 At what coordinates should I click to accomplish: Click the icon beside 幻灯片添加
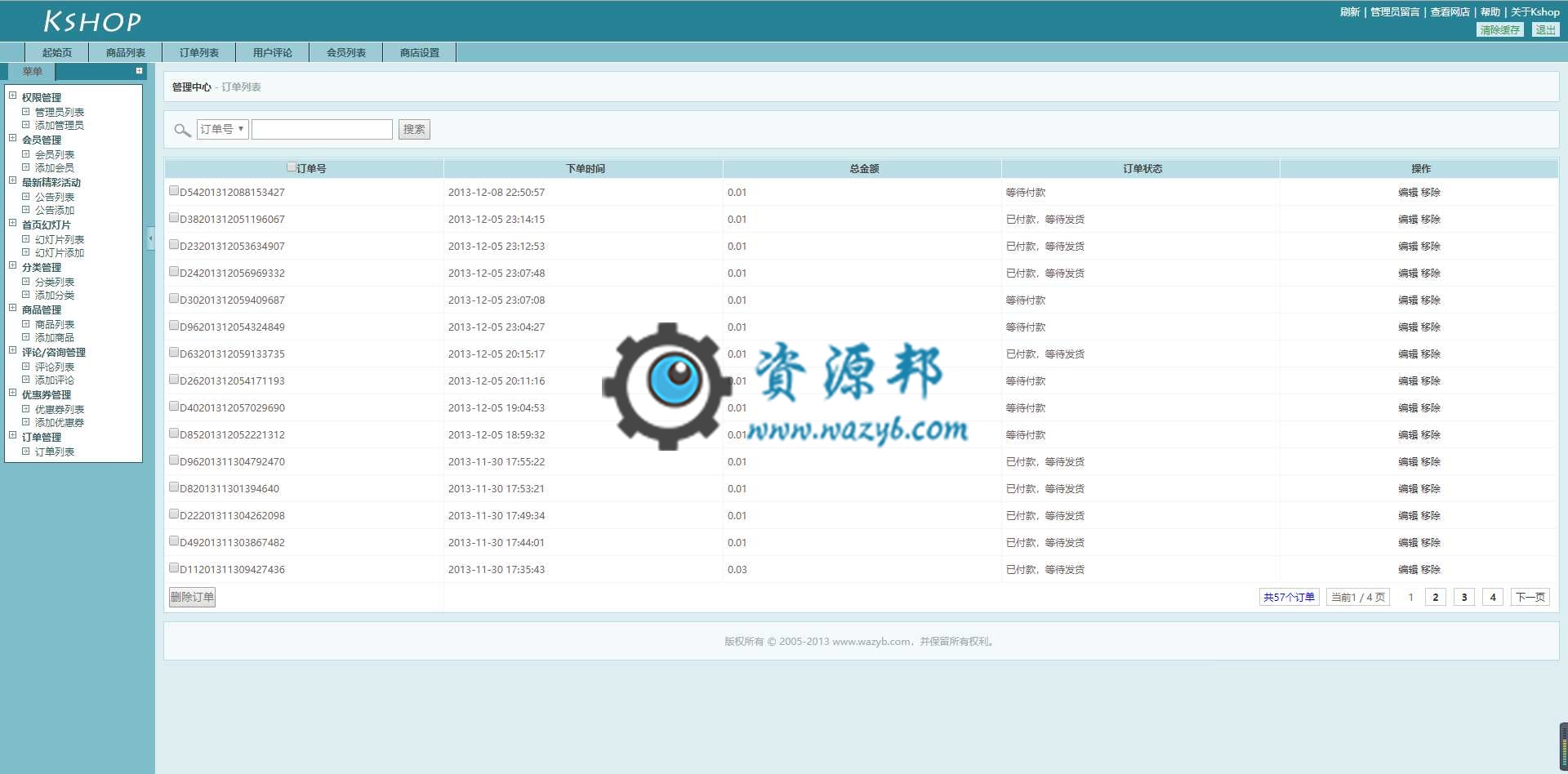pyautogui.click(x=25, y=252)
